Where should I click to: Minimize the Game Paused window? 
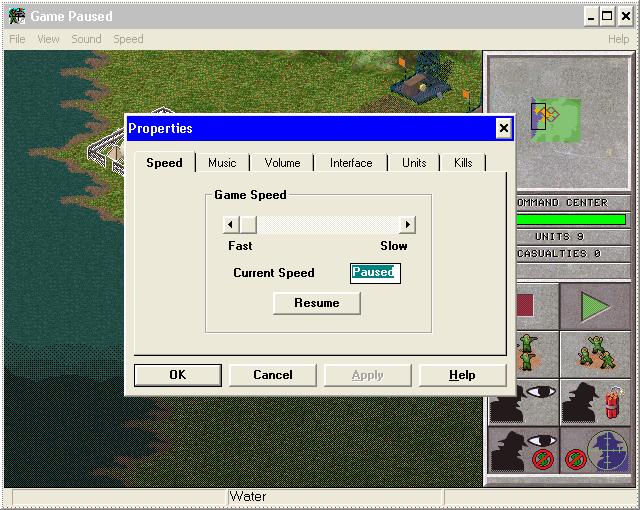coord(591,16)
